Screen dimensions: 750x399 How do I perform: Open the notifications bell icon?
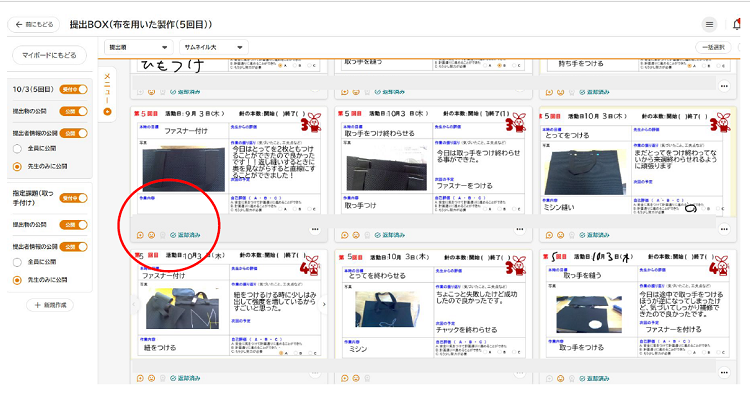coord(737,24)
